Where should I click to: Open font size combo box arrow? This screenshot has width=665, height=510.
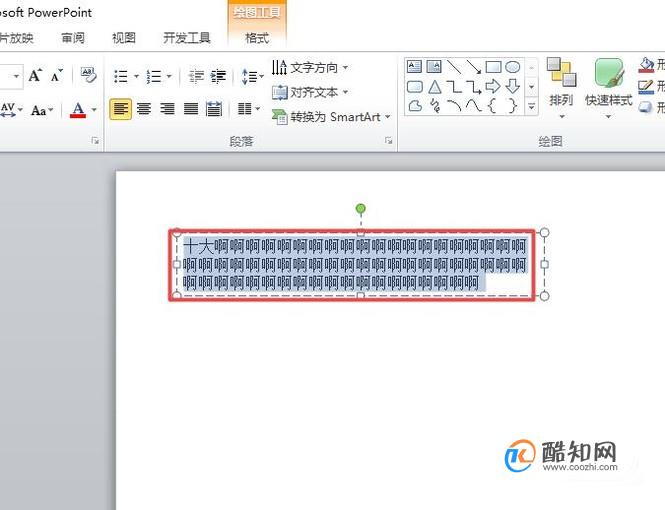click(x=16, y=76)
